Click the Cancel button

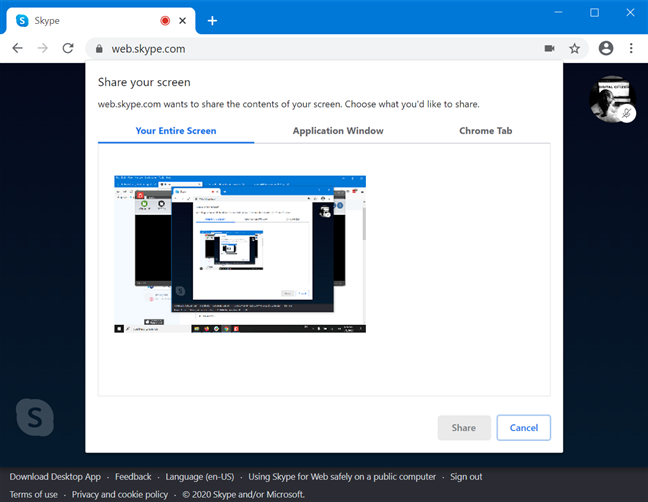pos(524,428)
